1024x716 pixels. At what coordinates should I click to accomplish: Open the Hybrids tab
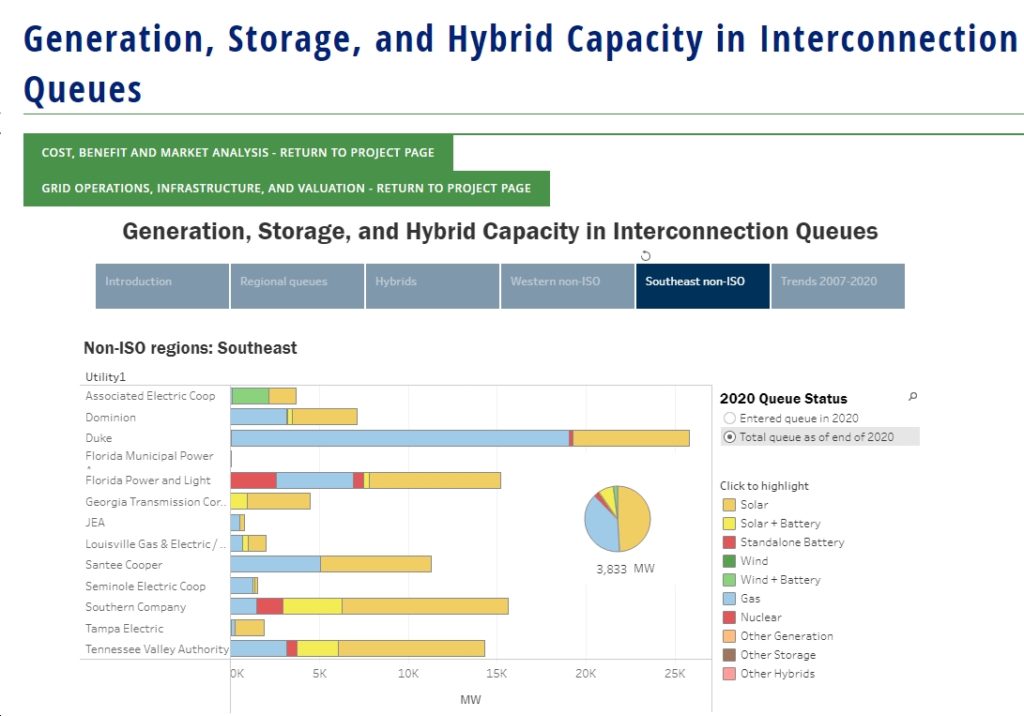tap(432, 286)
